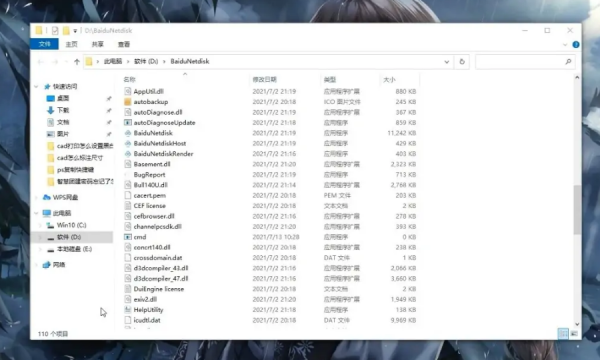Open the cad怎么标注尺寸 folder in sidebar
This screenshot has width=600, height=360.
point(80,158)
